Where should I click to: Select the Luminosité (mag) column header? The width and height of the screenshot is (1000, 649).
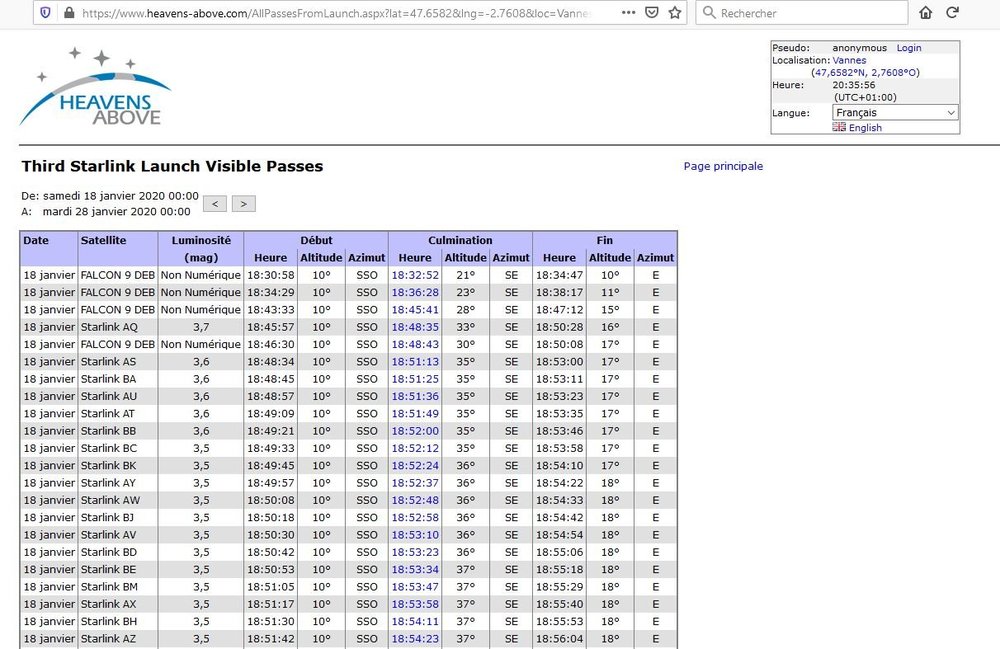click(x=201, y=249)
